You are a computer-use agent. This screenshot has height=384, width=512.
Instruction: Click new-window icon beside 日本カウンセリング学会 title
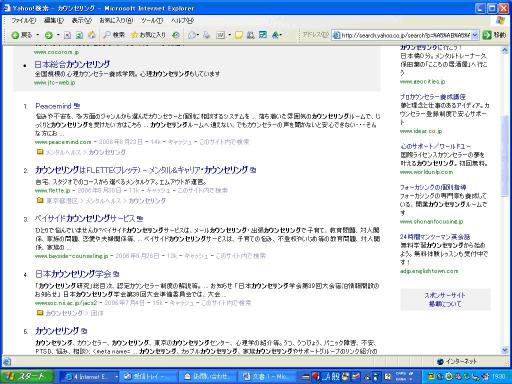coord(116,274)
